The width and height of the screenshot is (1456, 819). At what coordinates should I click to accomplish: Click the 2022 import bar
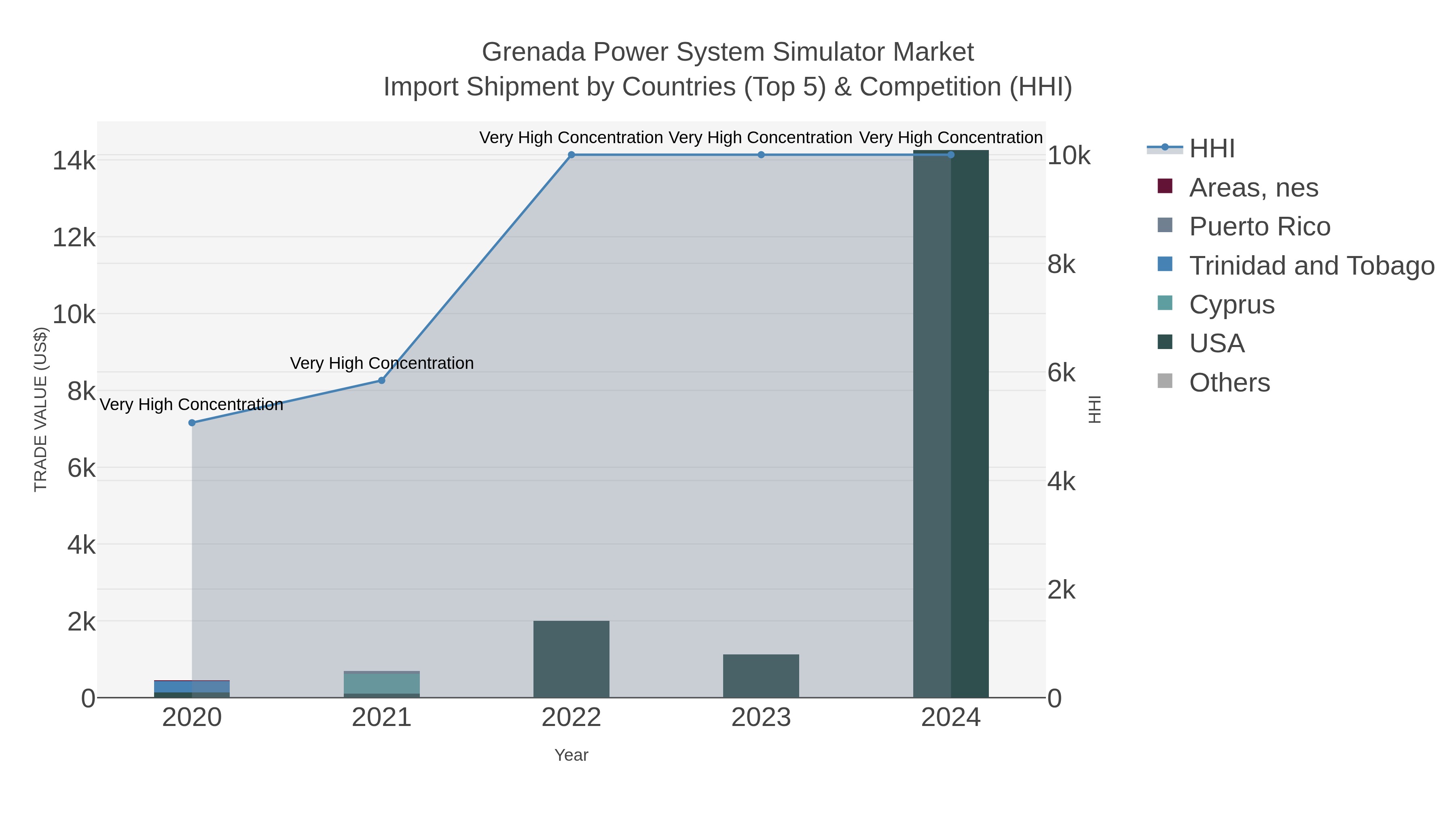[571, 659]
